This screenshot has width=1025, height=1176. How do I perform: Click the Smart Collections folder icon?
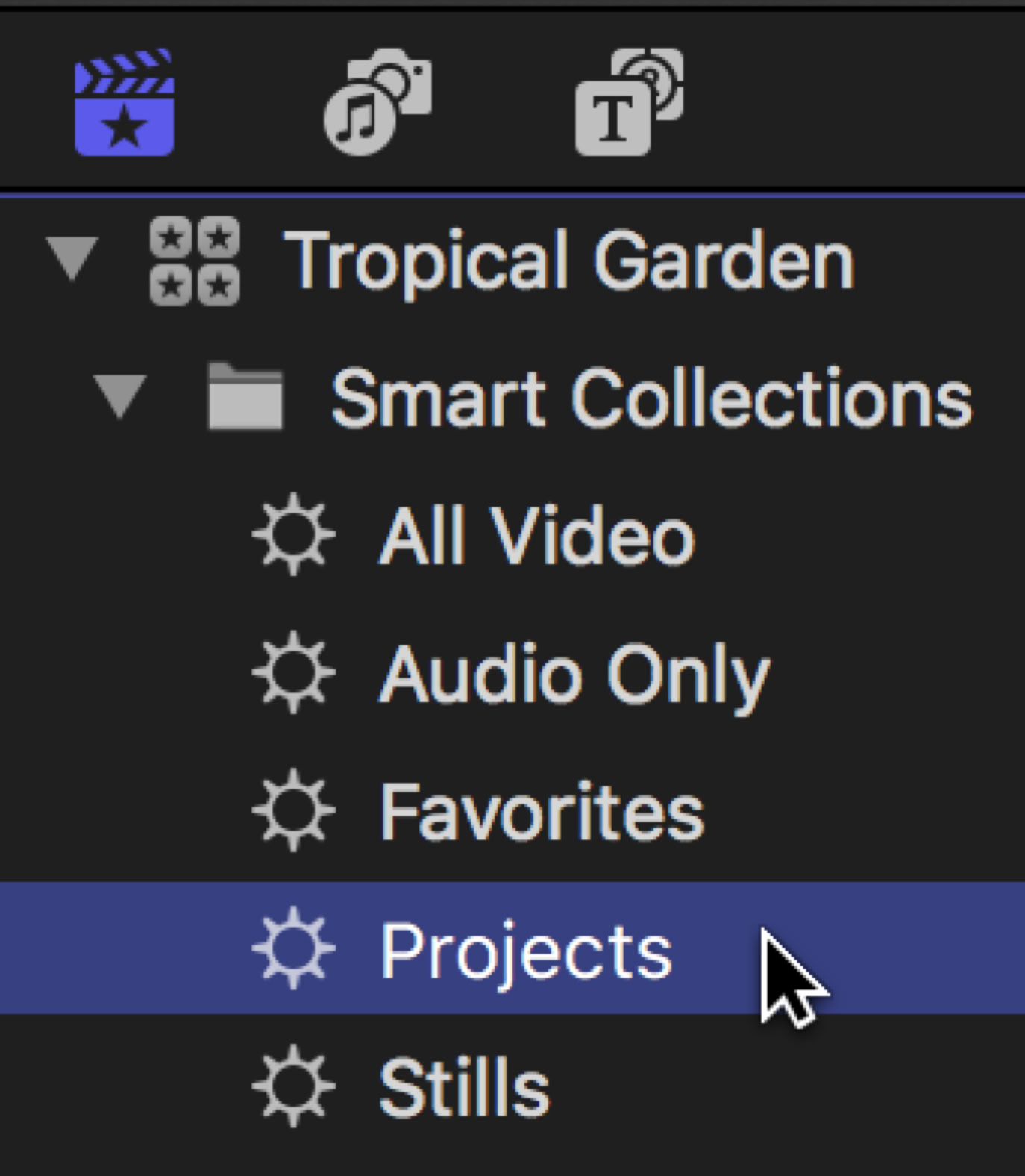pyautogui.click(x=245, y=397)
